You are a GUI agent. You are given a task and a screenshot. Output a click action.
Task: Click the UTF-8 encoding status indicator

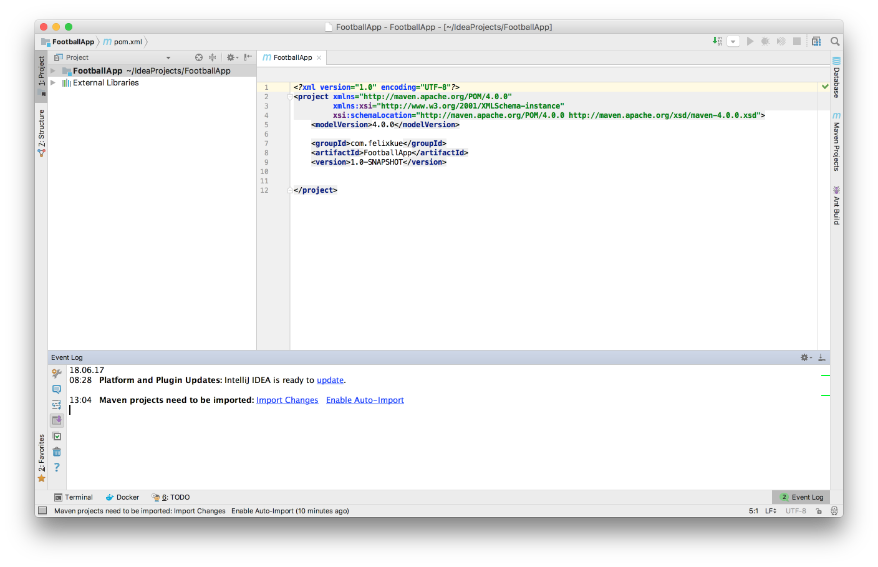[x=795, y=510]
